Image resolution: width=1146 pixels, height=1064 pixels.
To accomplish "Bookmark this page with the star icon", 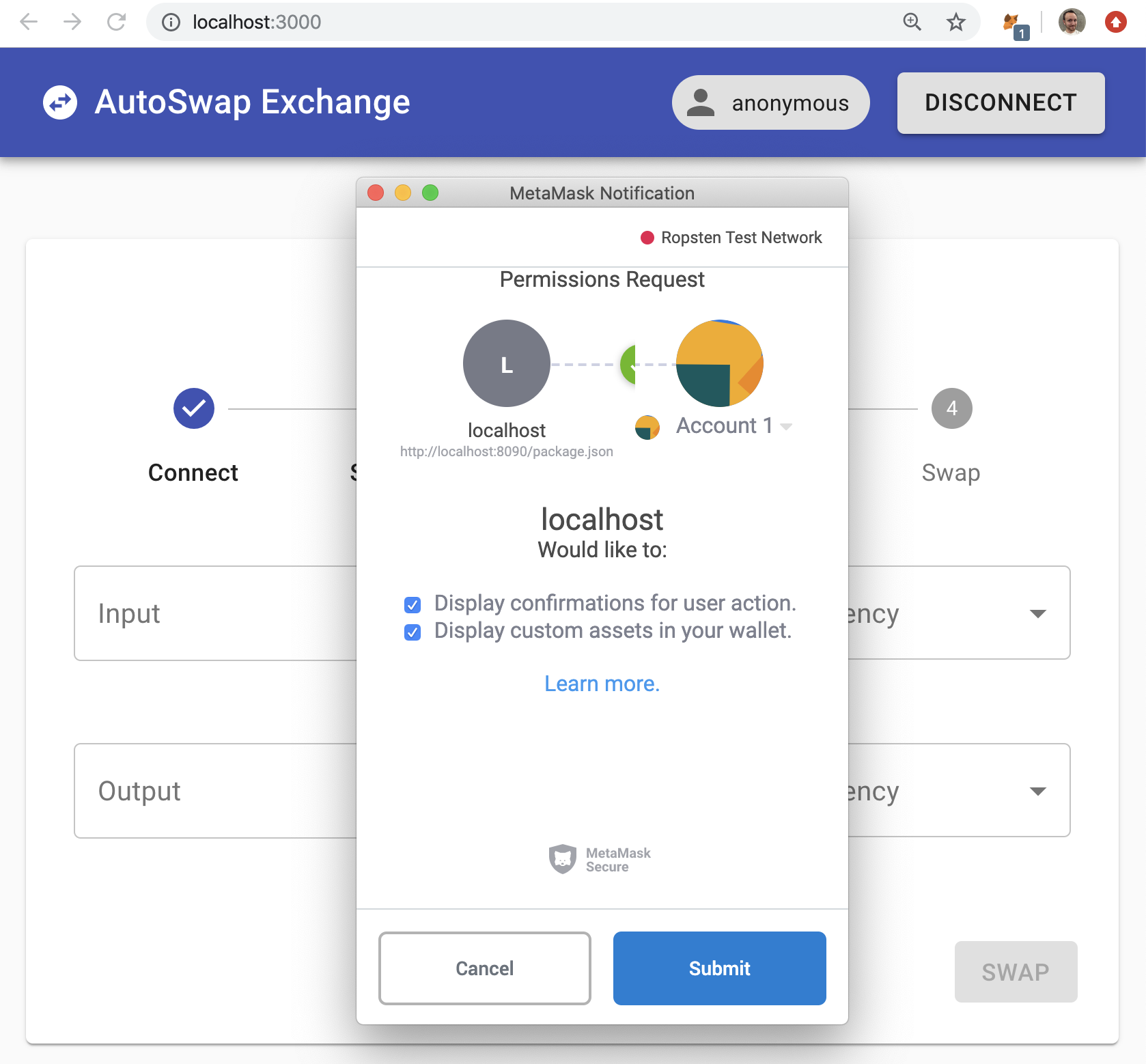I will pyautogui.click(x=956, y=23).
